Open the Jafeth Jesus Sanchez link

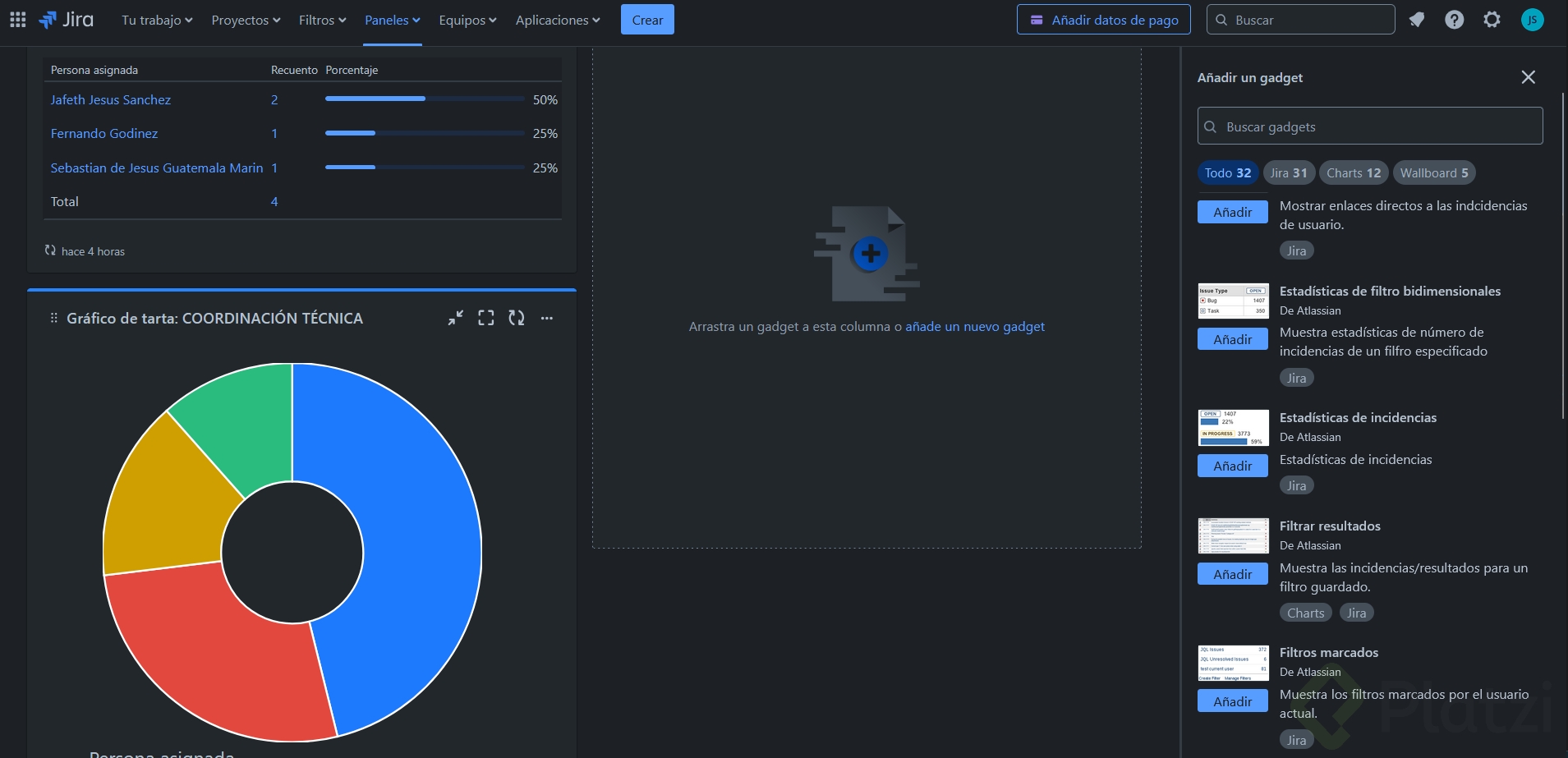tap(111, 99)
